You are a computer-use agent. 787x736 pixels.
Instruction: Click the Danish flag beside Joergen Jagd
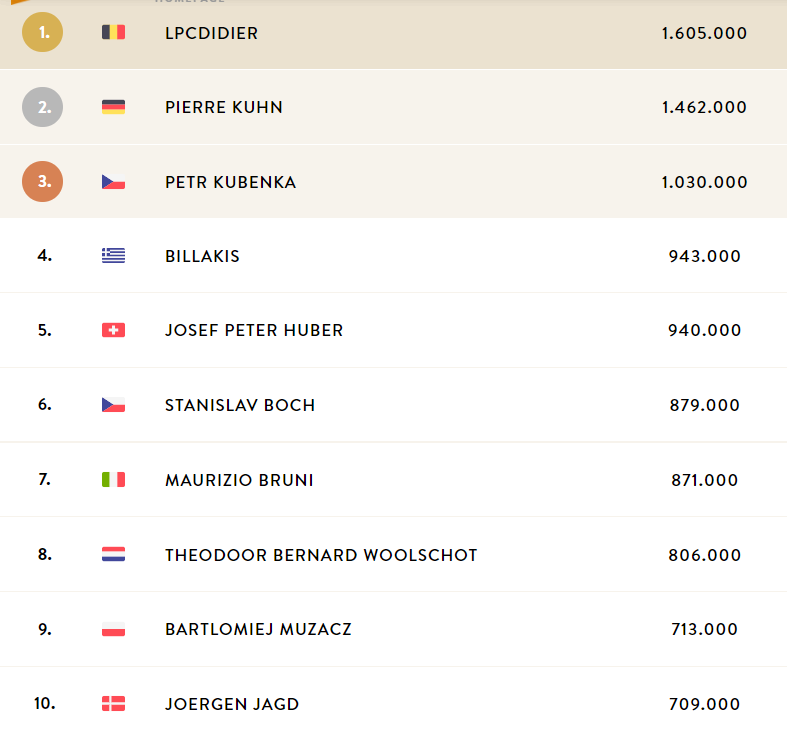tap(113, 703)
